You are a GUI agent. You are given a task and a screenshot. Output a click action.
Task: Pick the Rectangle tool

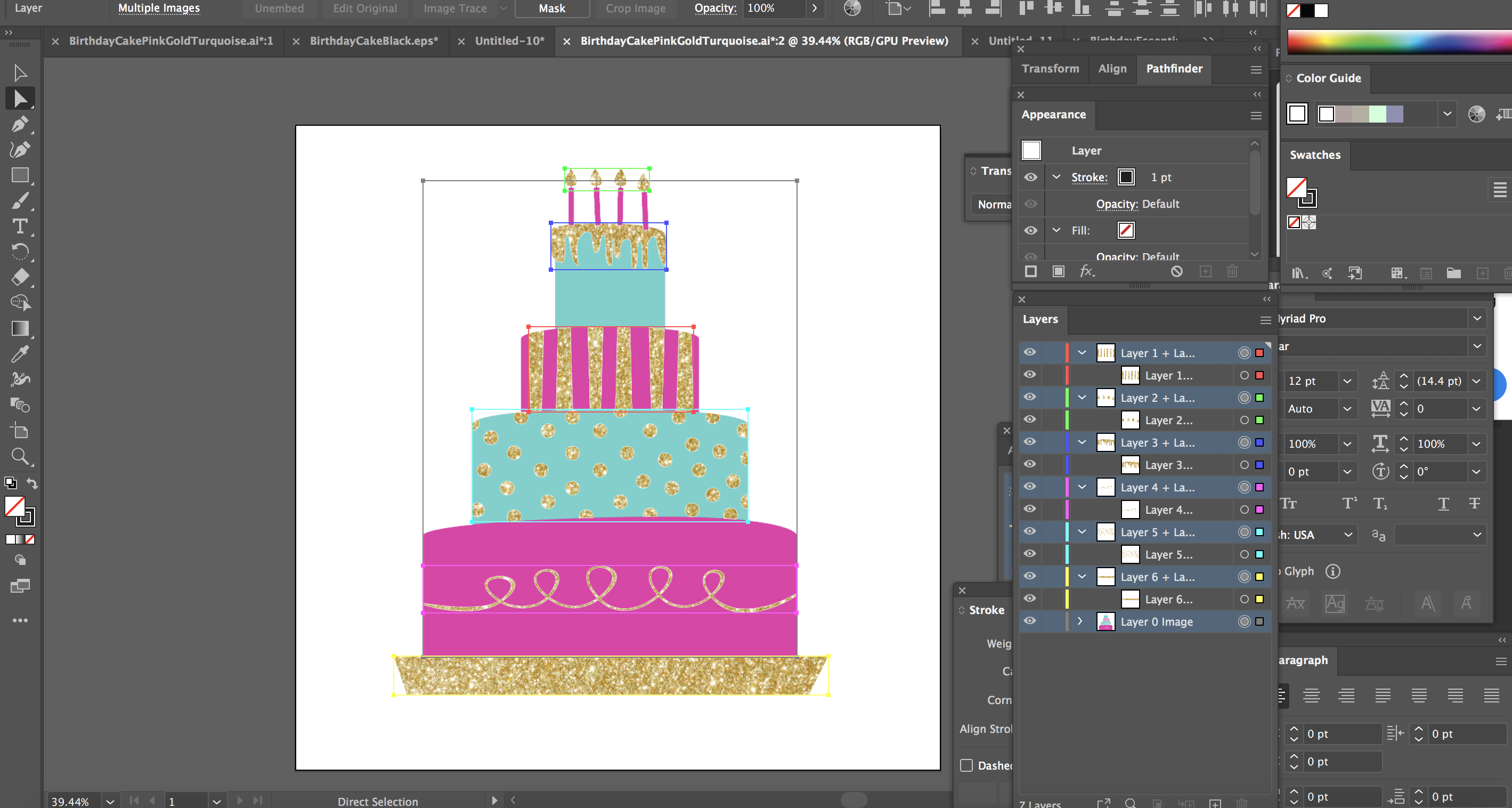point(19,175)
